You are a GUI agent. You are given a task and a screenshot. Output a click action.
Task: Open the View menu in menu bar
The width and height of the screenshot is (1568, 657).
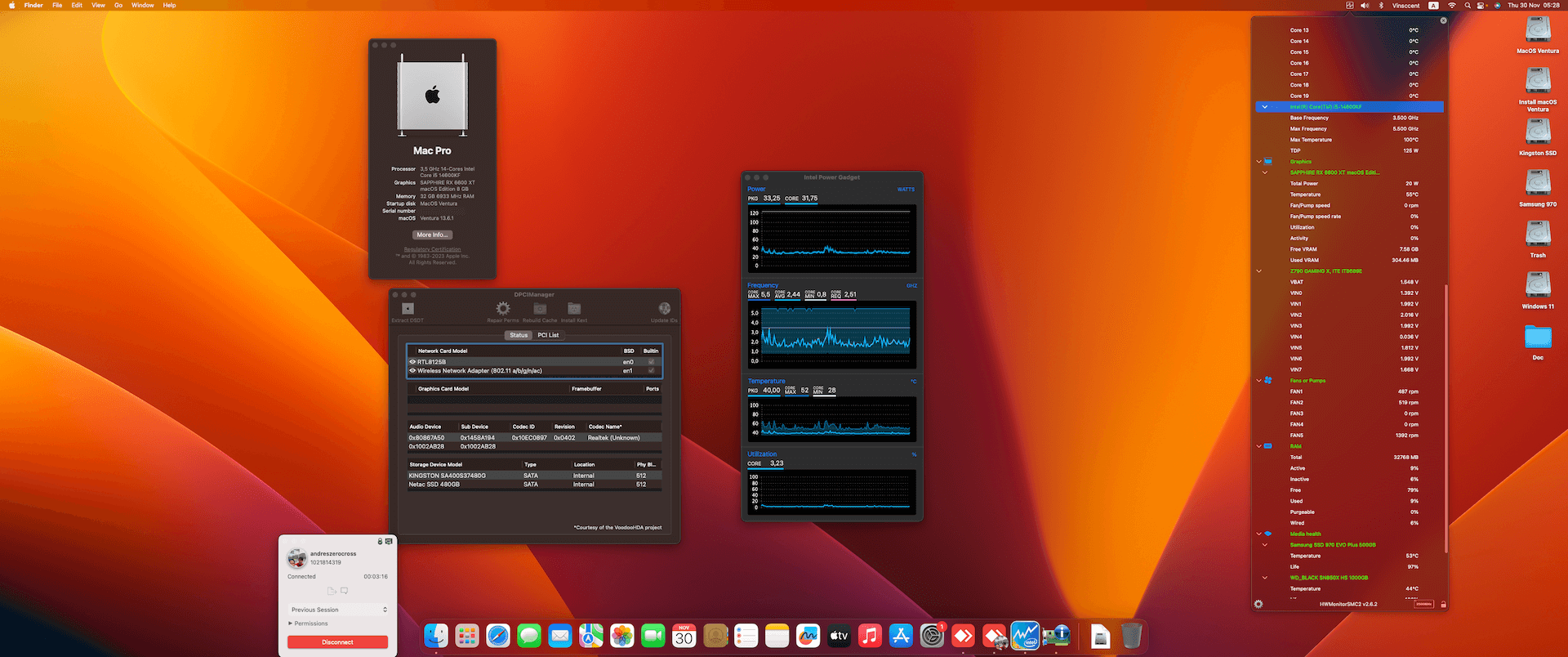click(x=98, y=5)
